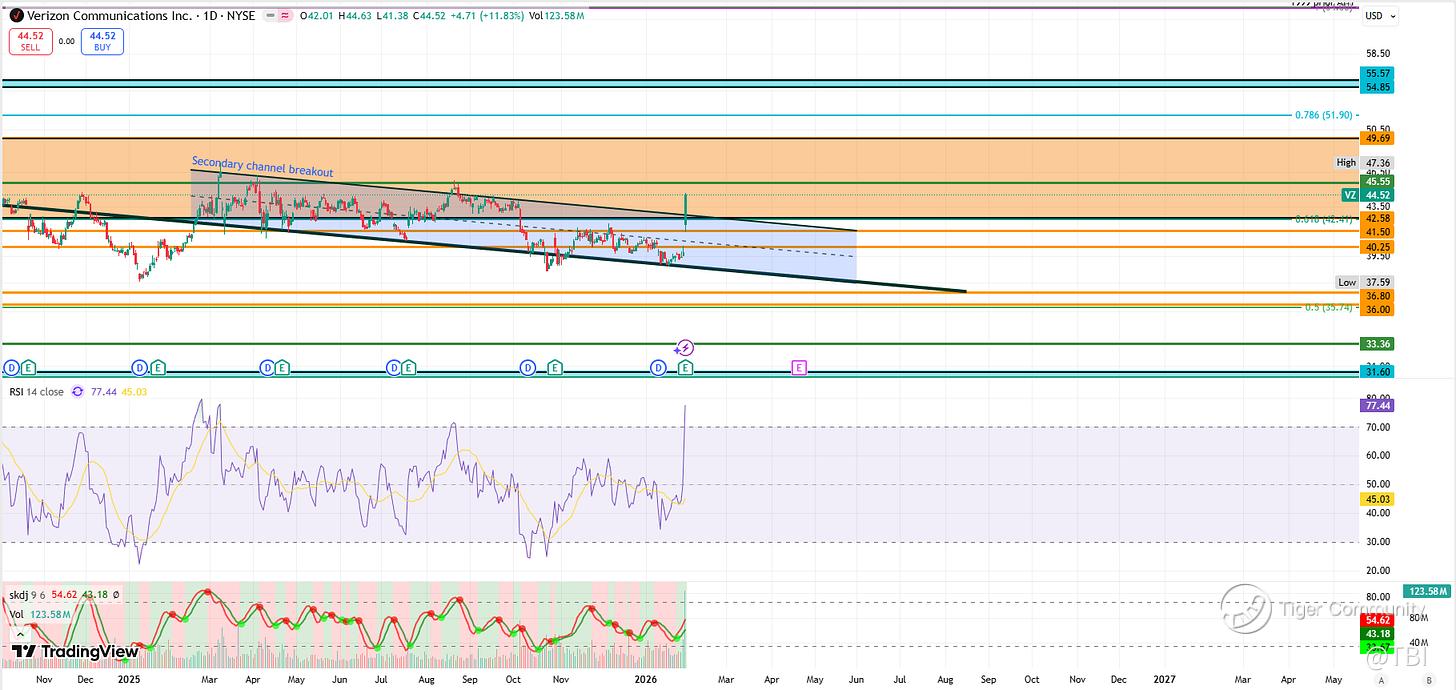The image size is (1456, 690).
Task: Select the green 33.36 price label
Action: click(x=1376, y=344)
